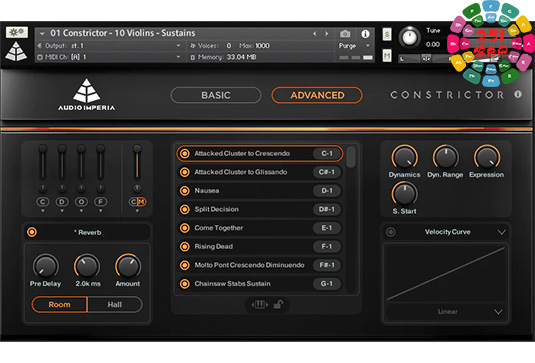Click pan knob under C fader
The image size is (535, 363).
pos(43,188)
